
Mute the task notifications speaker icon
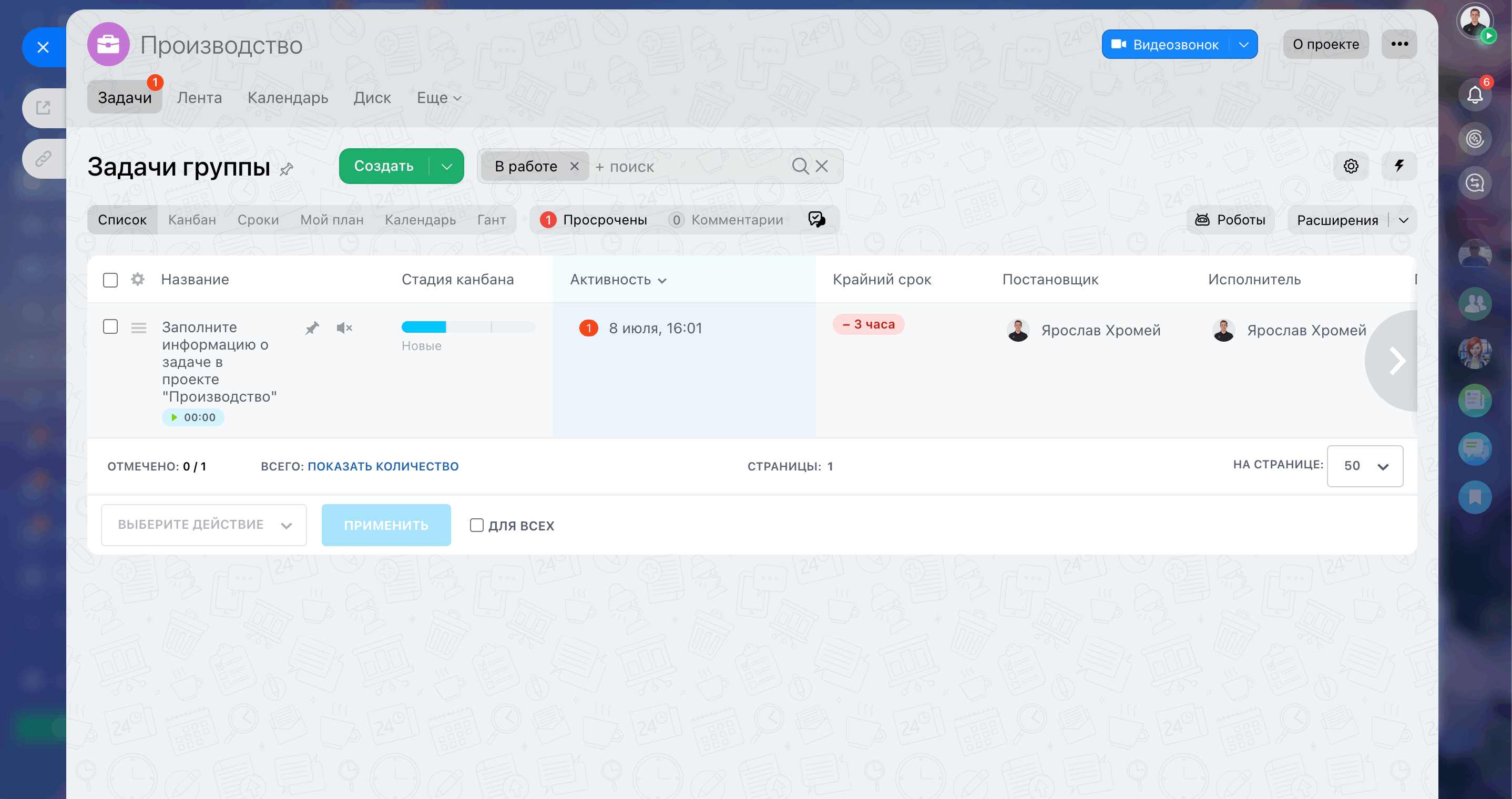(x=344, y=327)
